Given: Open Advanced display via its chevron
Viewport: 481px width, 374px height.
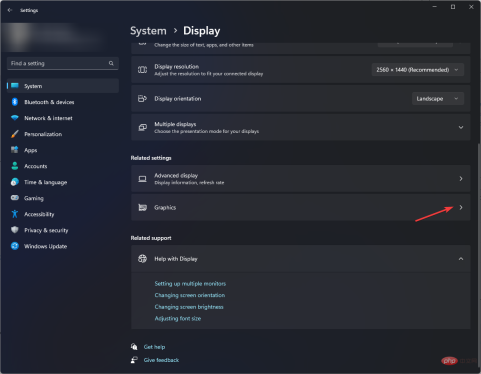Looking at the screenshot, I should (x=461, y=179).
